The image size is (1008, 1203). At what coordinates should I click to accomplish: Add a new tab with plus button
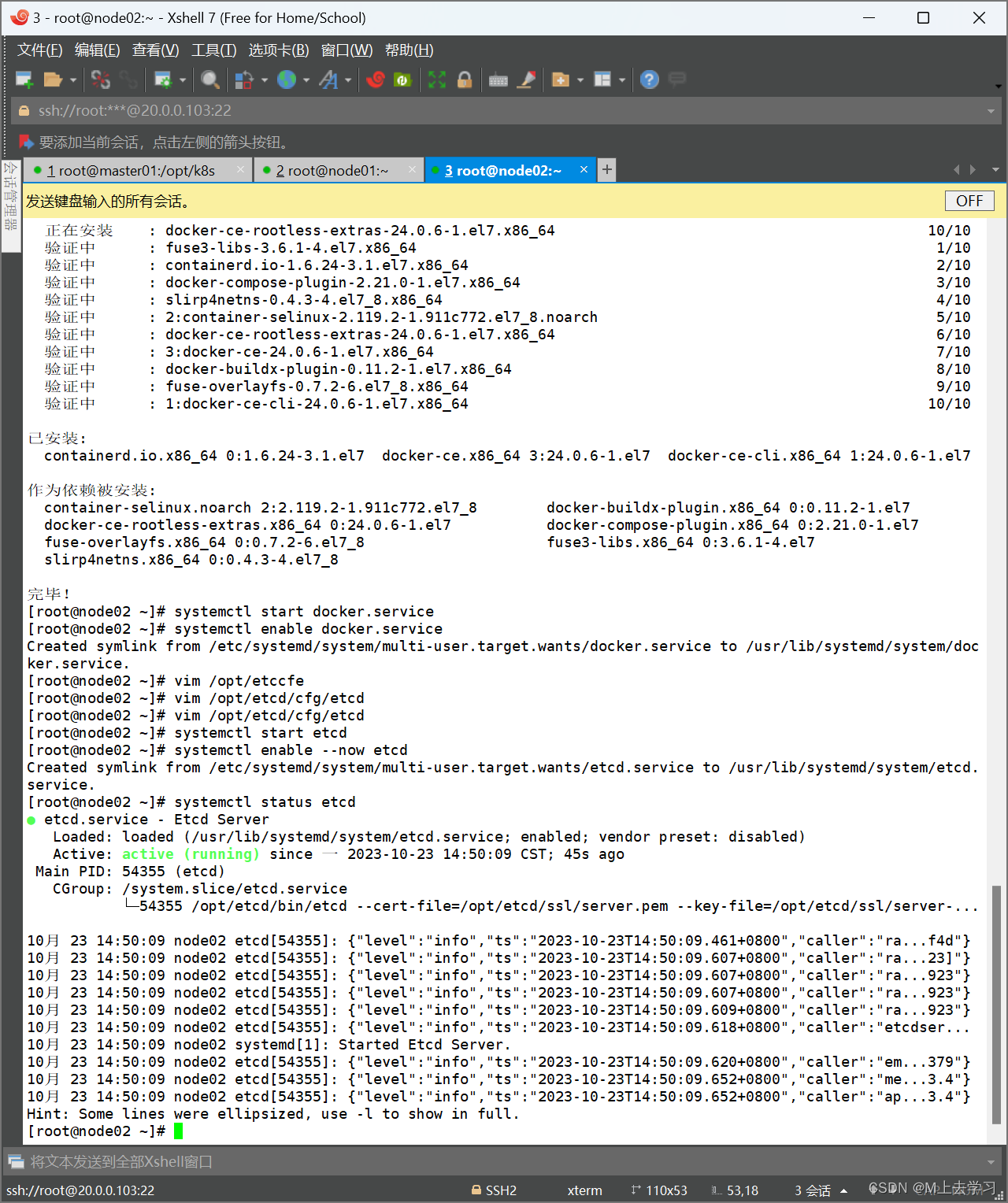point(606,170)
